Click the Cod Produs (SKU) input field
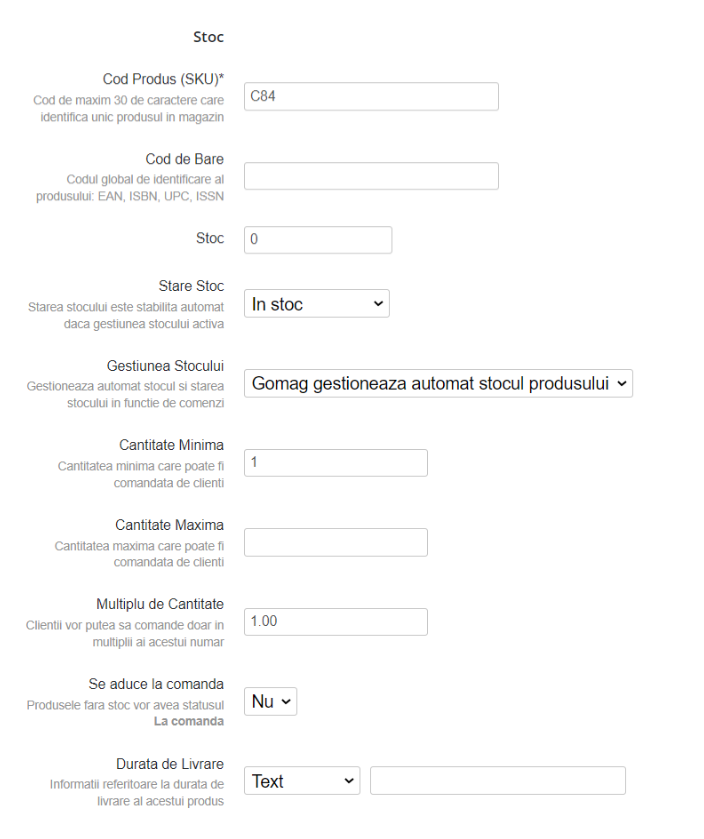704x839 pixels. coord(371,96)
